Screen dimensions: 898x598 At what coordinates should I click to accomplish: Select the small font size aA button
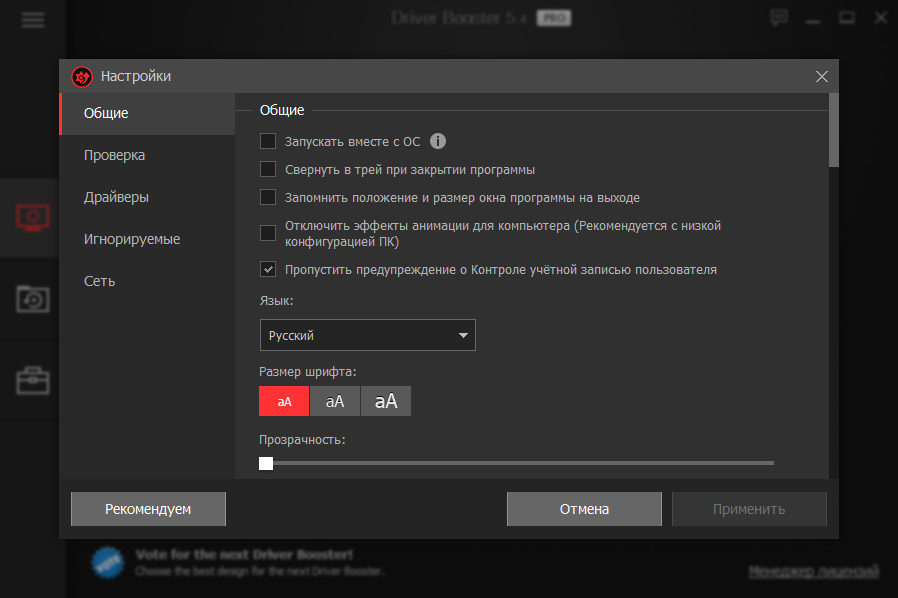(284, 401)
